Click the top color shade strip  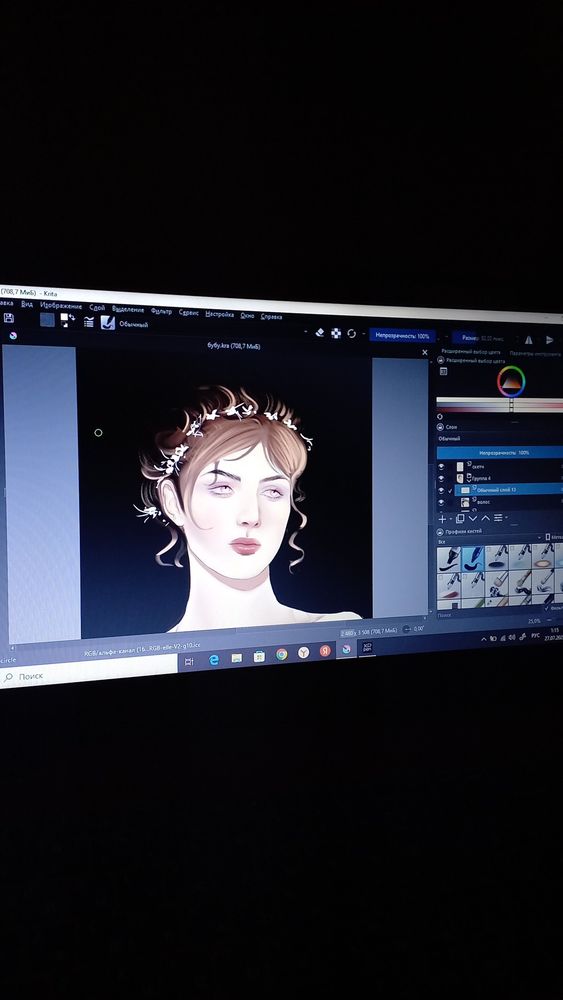499,401
